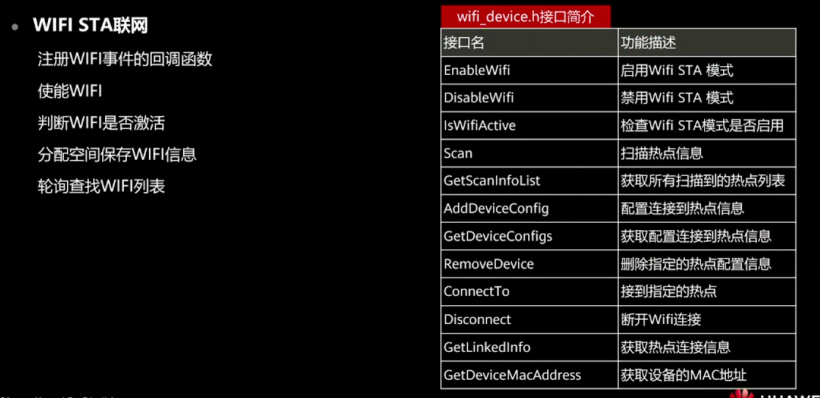
Task: Click the RemoveDevice interface name
Action: [488, 264]
